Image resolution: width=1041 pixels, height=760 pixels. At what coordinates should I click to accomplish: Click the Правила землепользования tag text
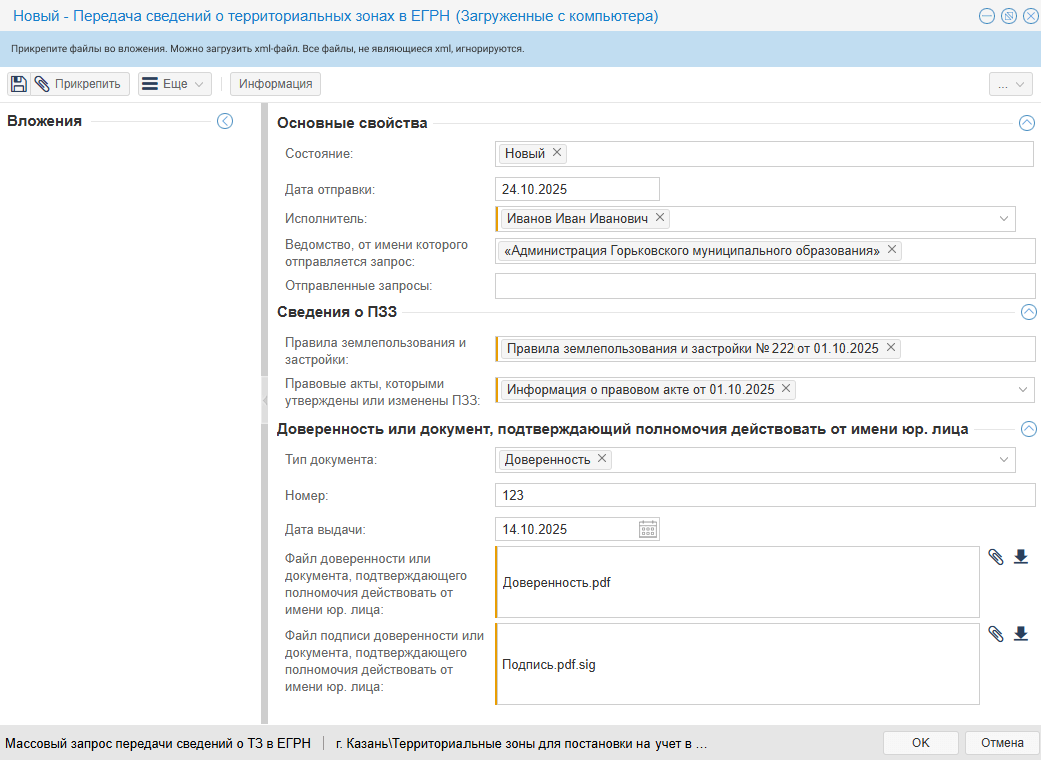692,348
